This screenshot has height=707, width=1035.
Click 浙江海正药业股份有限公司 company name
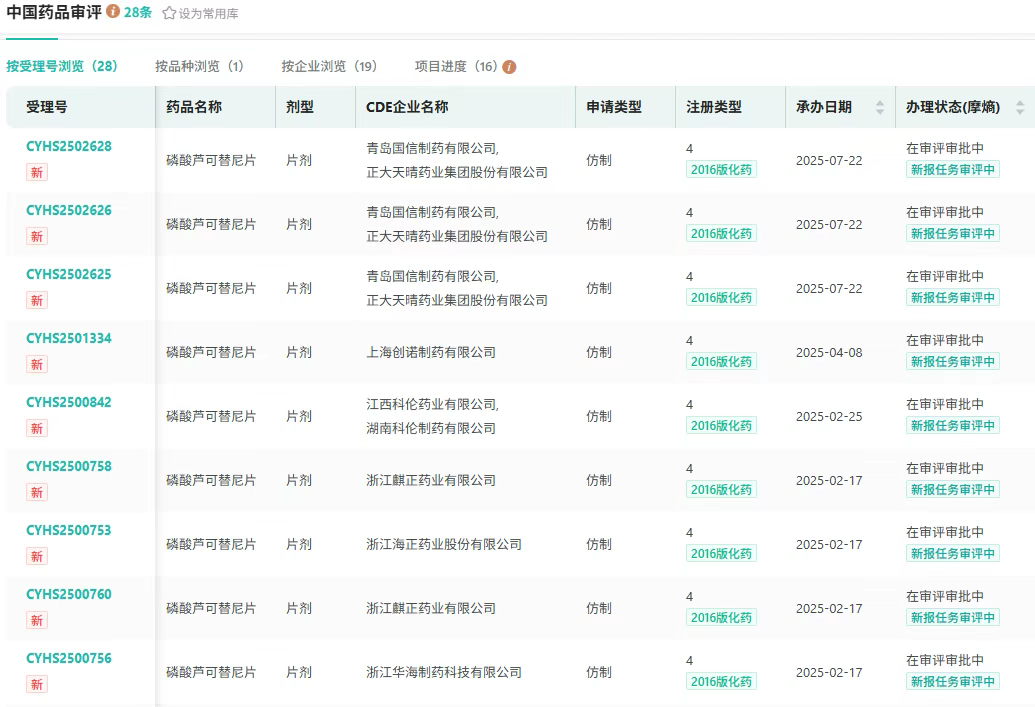444,544
